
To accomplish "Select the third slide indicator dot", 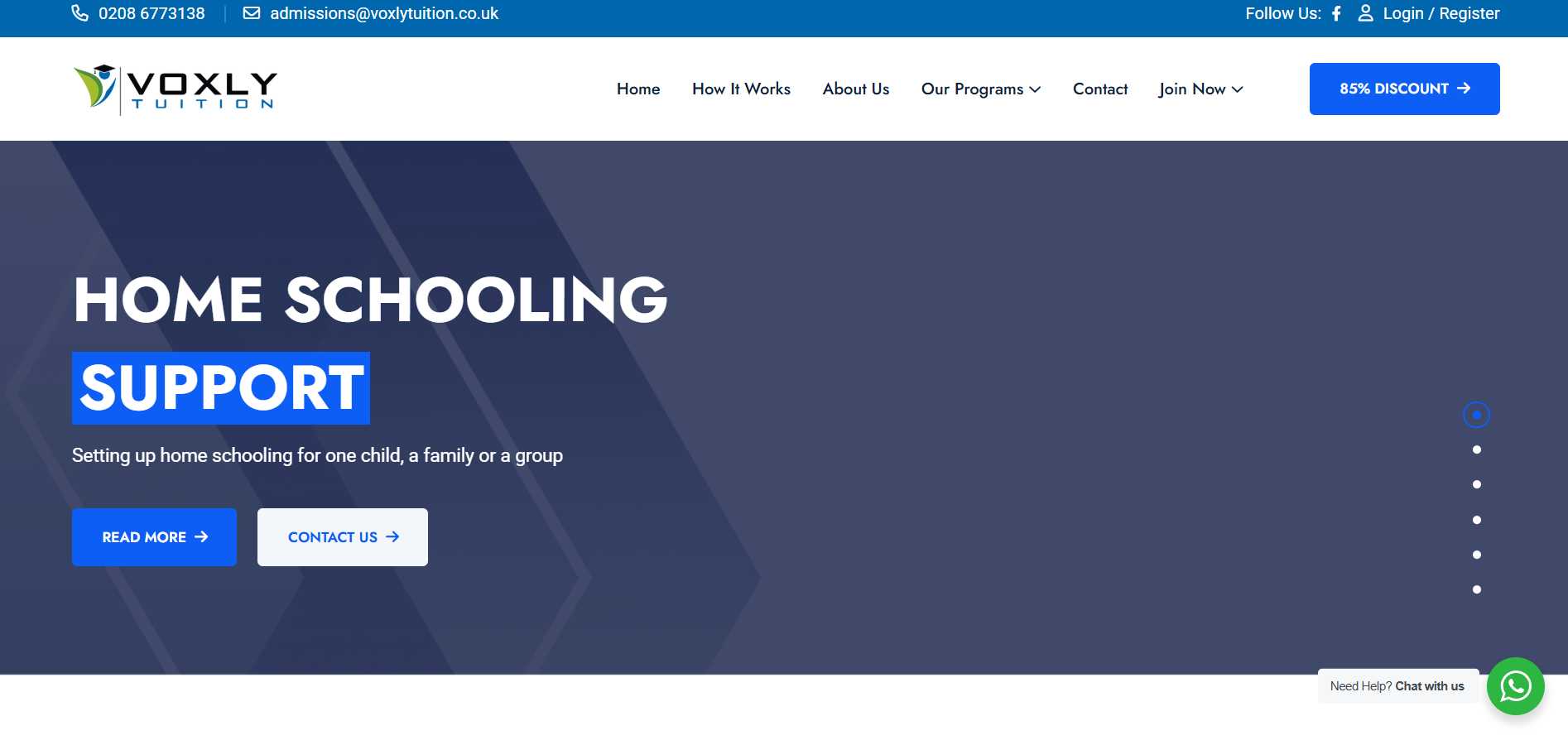I will click(1476, 484).
